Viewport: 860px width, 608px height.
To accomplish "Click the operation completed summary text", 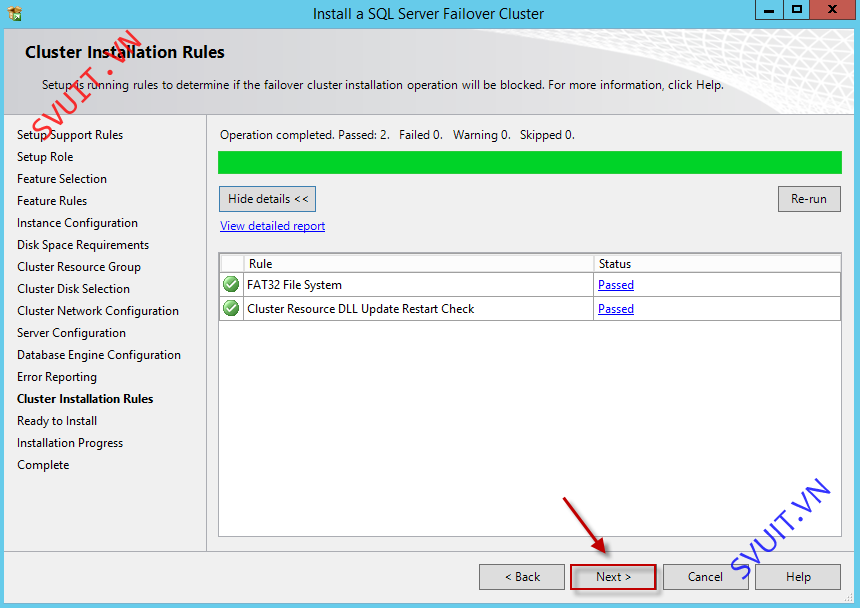I will coord(397,135).
